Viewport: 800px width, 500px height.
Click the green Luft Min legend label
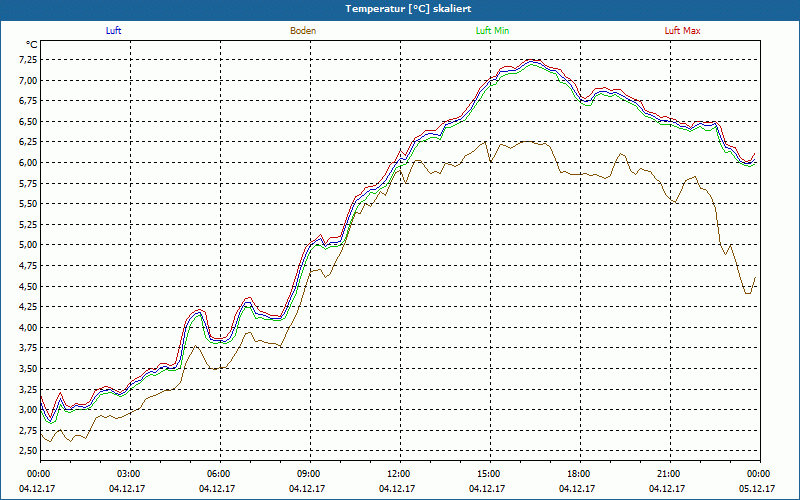[x=492, y=31]
